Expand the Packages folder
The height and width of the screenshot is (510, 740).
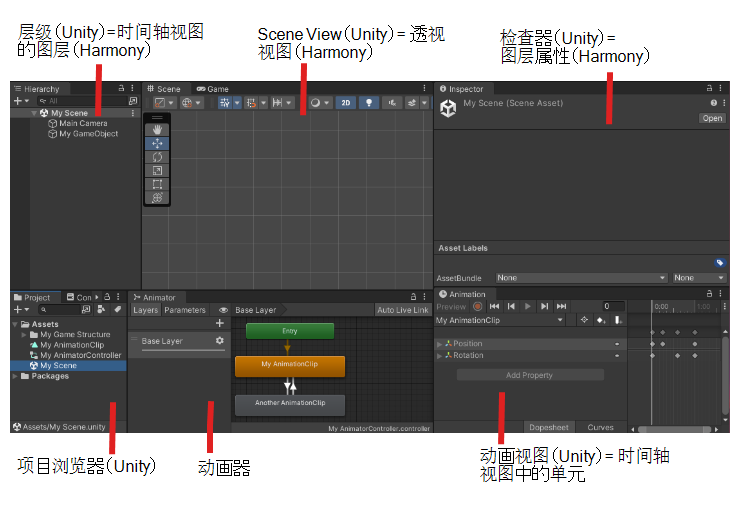[x=15, y=376]
